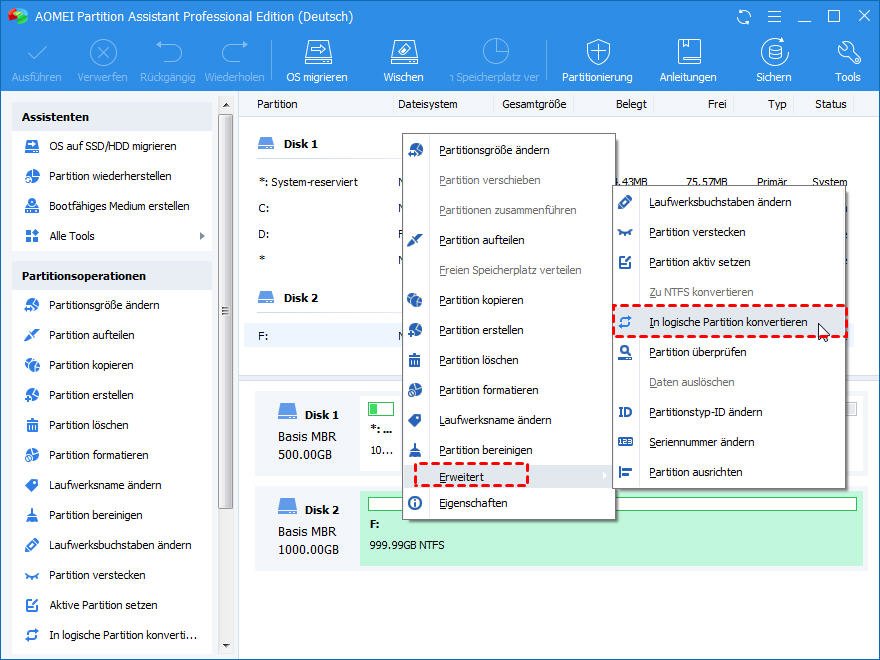Viewport: 880px width, 660px height.
Task: Open the Tools wrench icon
Action: (x=848, y=53)
